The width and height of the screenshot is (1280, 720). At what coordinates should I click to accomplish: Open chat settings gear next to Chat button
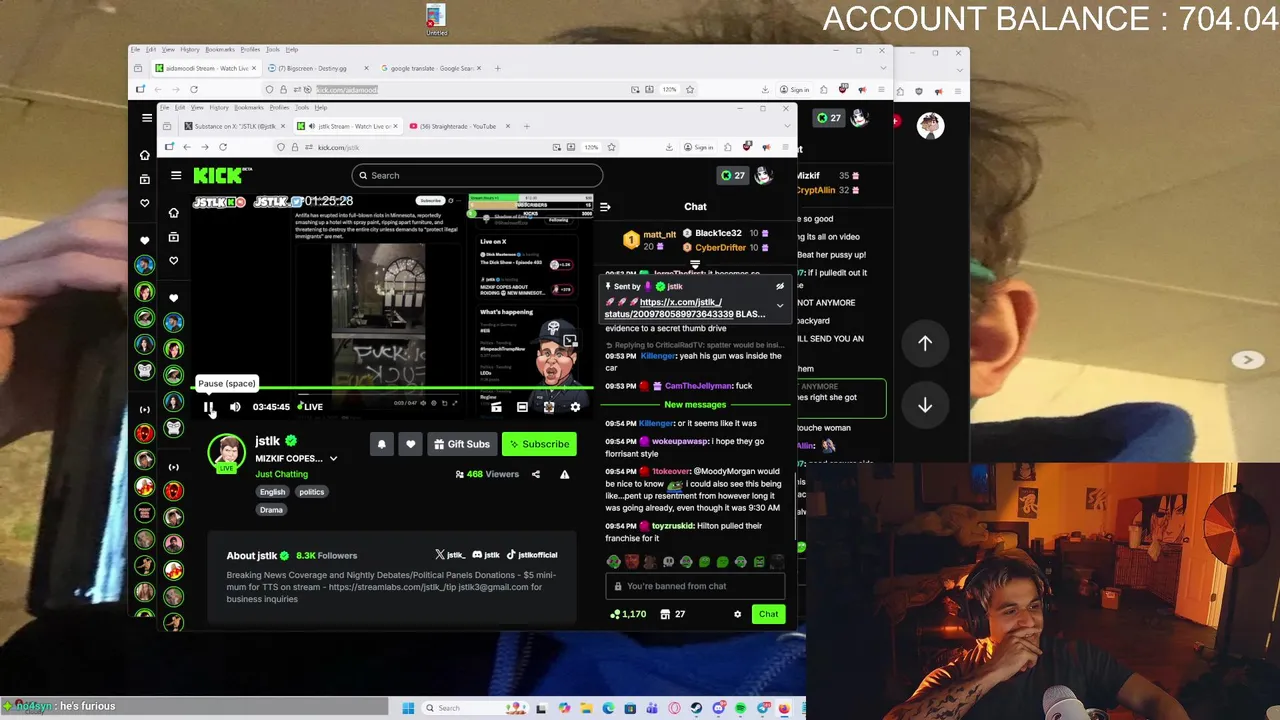click(737, 614)
